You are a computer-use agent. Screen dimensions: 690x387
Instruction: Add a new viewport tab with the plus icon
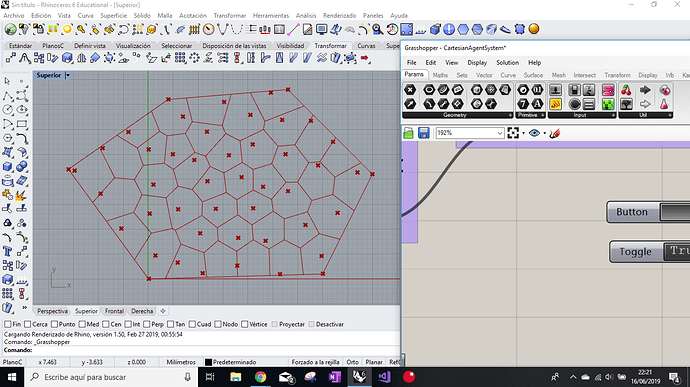pyautogui.click(x=163, y=311)
